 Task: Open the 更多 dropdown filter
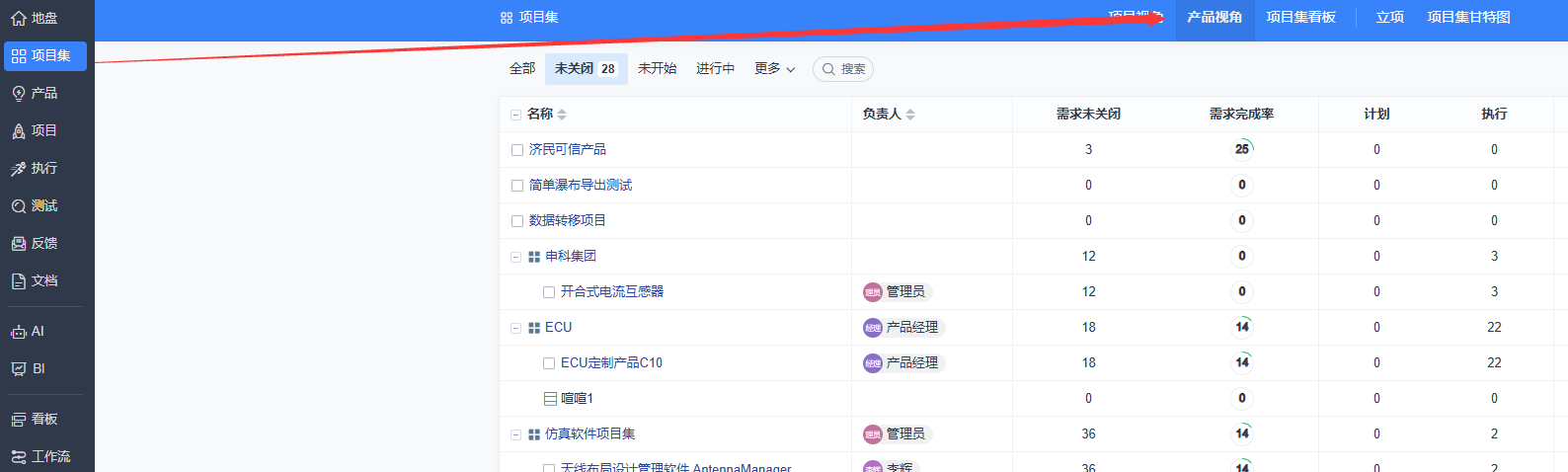pyautogui.click(x=774, y=69)
